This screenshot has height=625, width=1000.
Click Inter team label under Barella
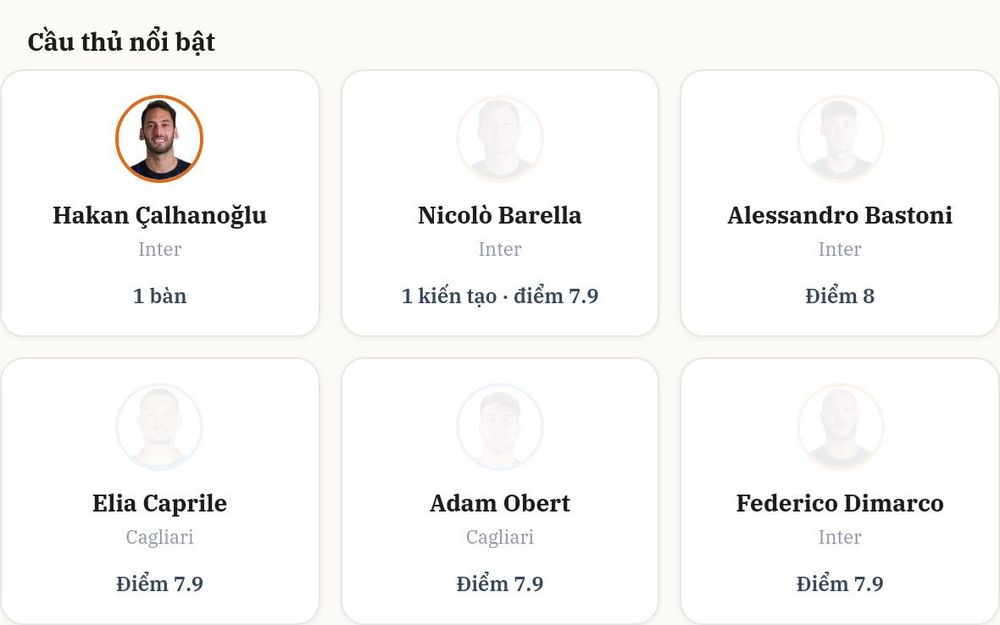pos(499,249)
